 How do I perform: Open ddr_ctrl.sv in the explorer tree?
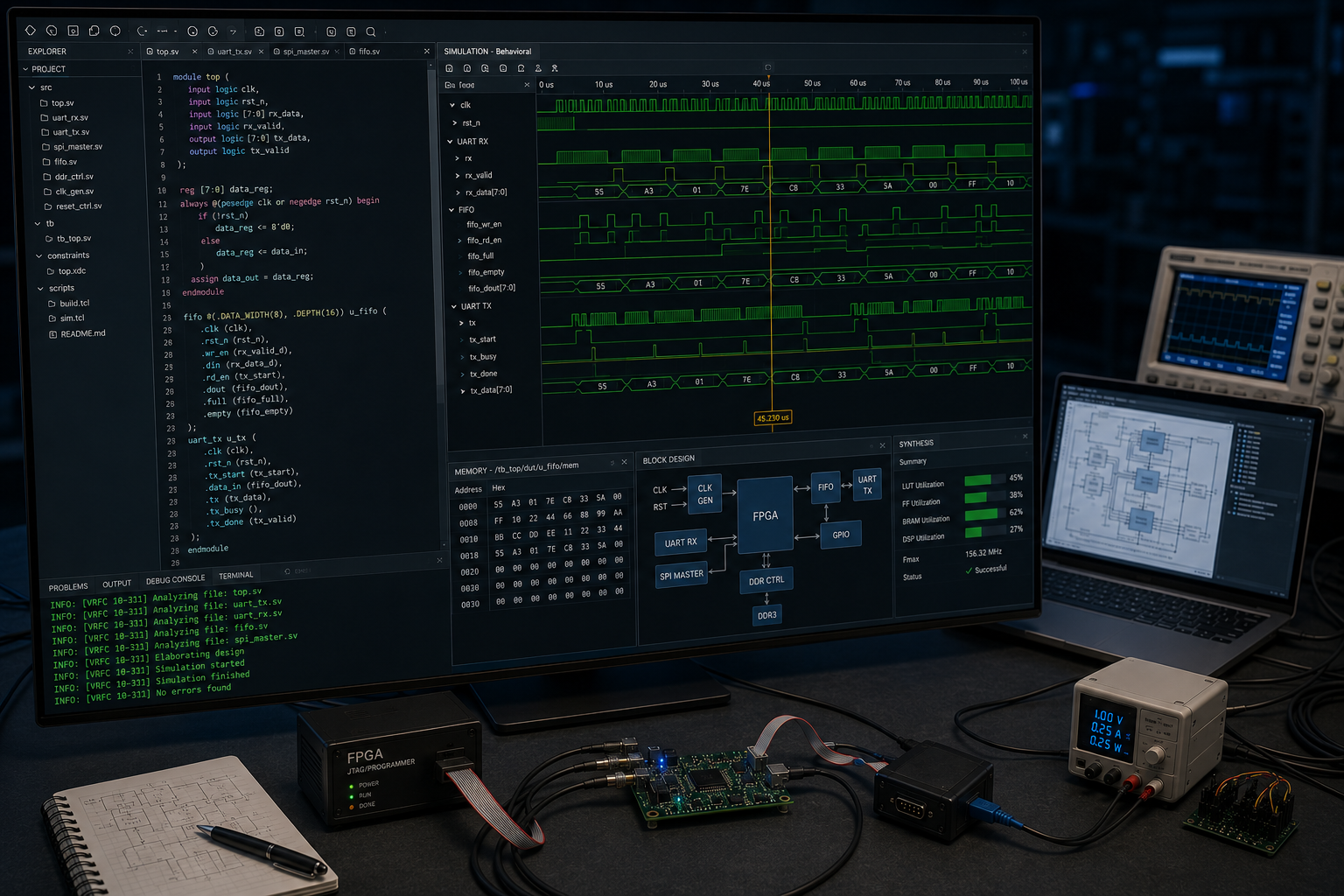click(68, 177)
